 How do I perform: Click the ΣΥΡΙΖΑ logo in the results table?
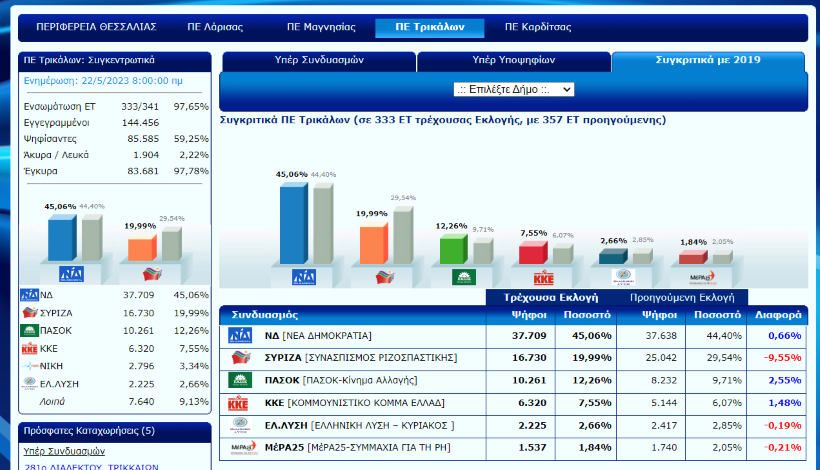[x=240, y=358]
